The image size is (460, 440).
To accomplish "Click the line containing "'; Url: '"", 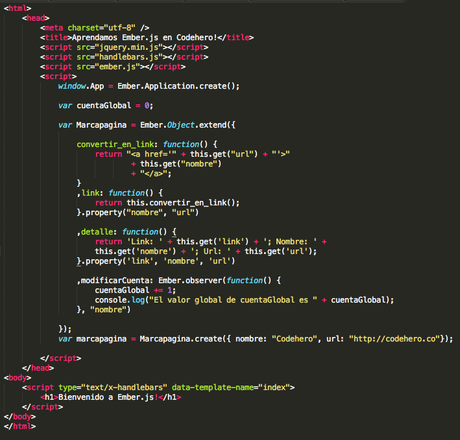I will click(x=206, y=251).
